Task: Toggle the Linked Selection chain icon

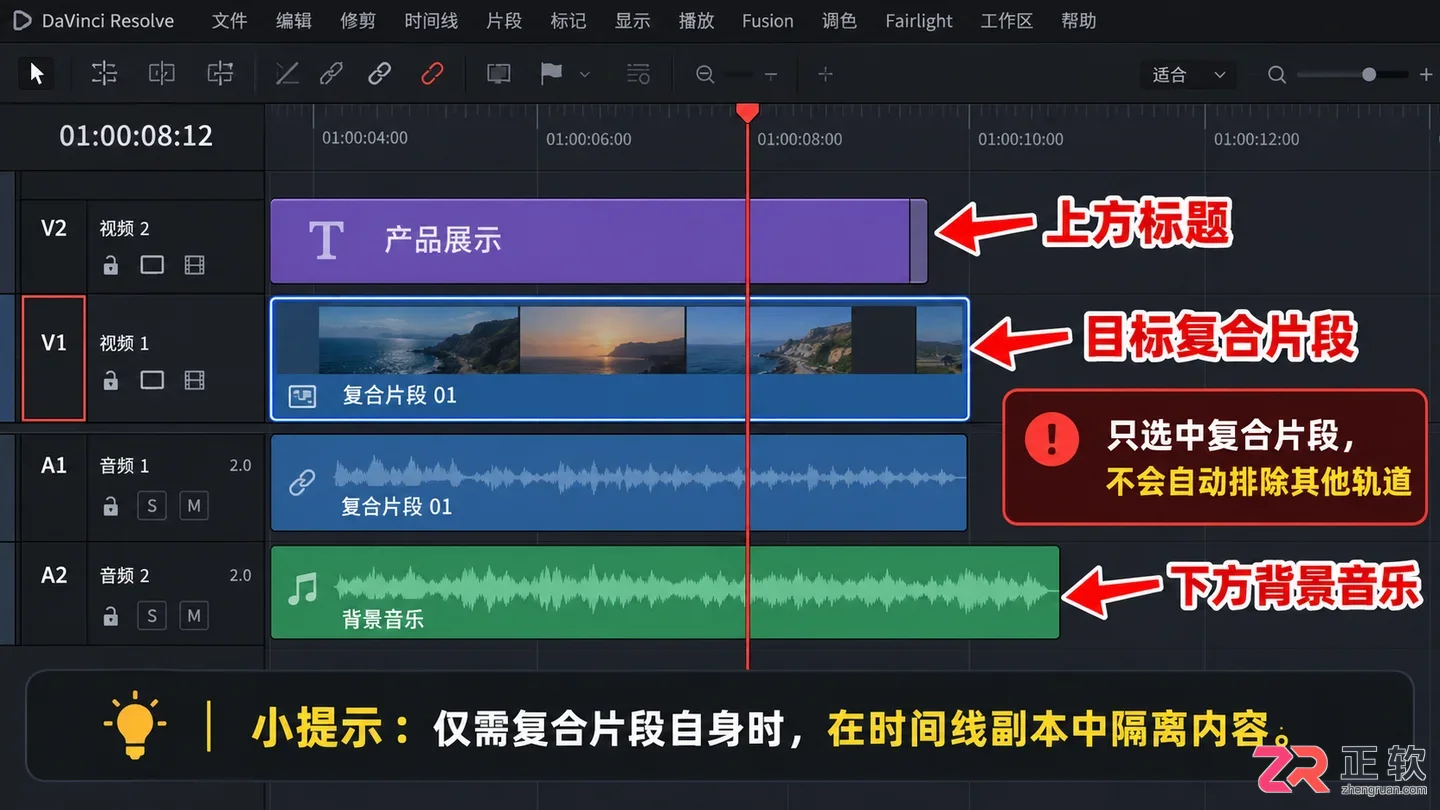Action: click(380, 73)
